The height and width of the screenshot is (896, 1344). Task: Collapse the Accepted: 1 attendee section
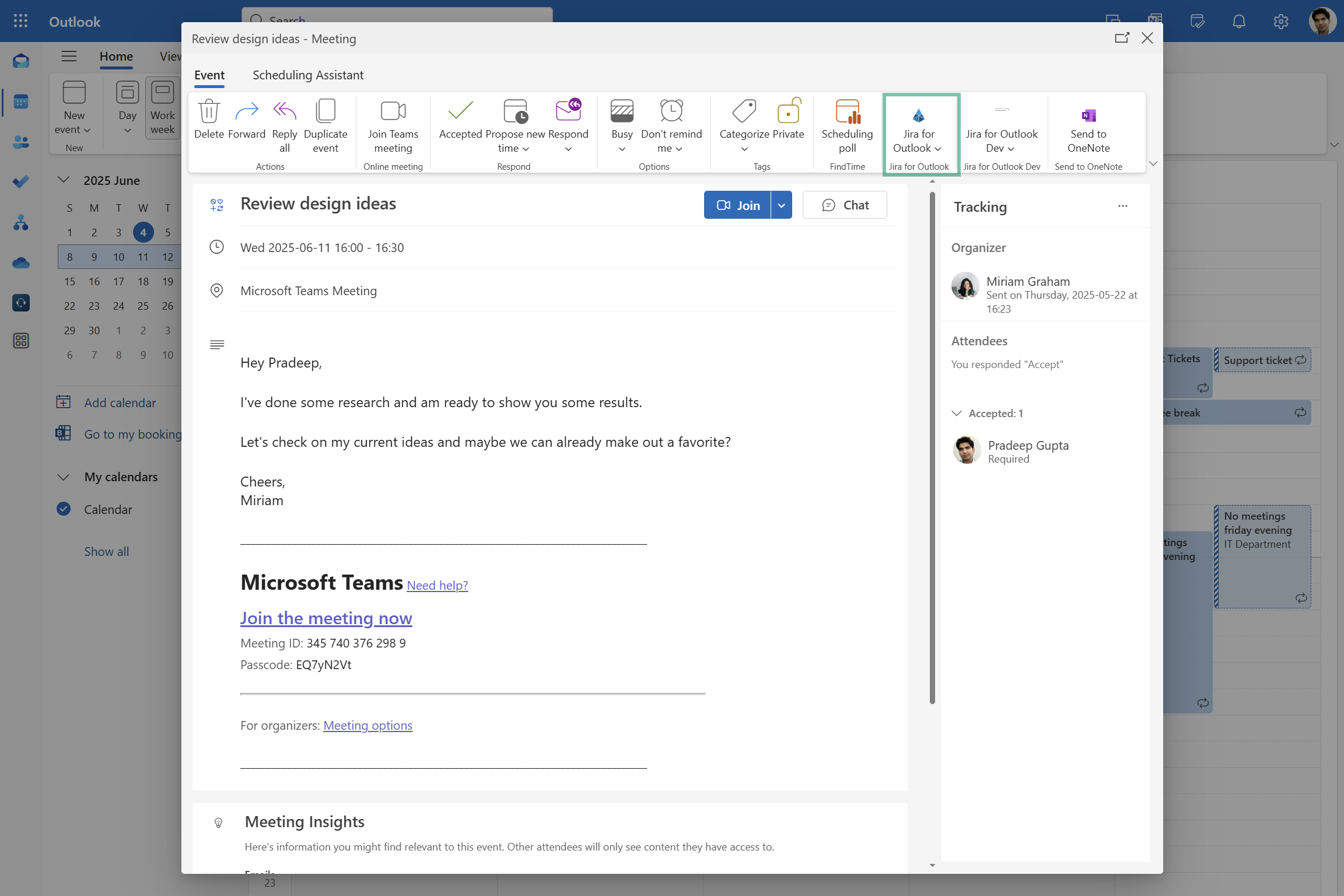click(x=957, y=413)
